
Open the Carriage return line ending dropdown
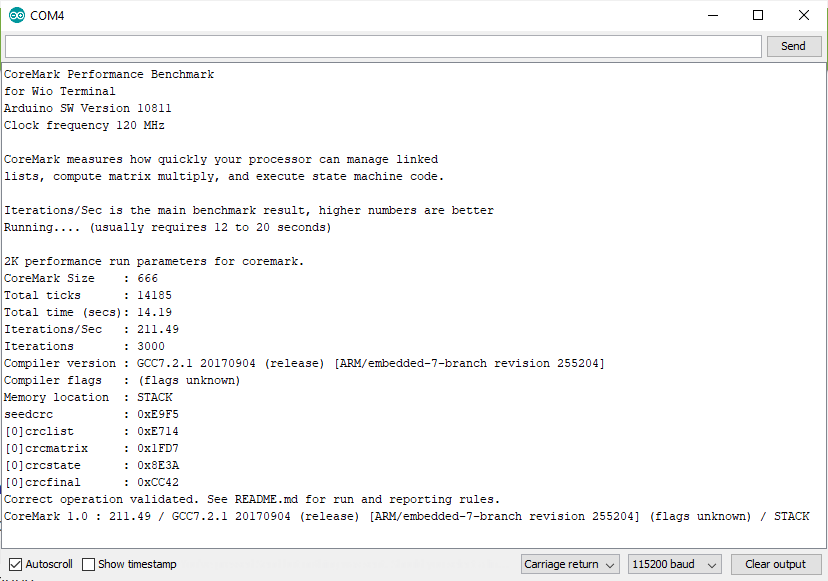(570, 564)
